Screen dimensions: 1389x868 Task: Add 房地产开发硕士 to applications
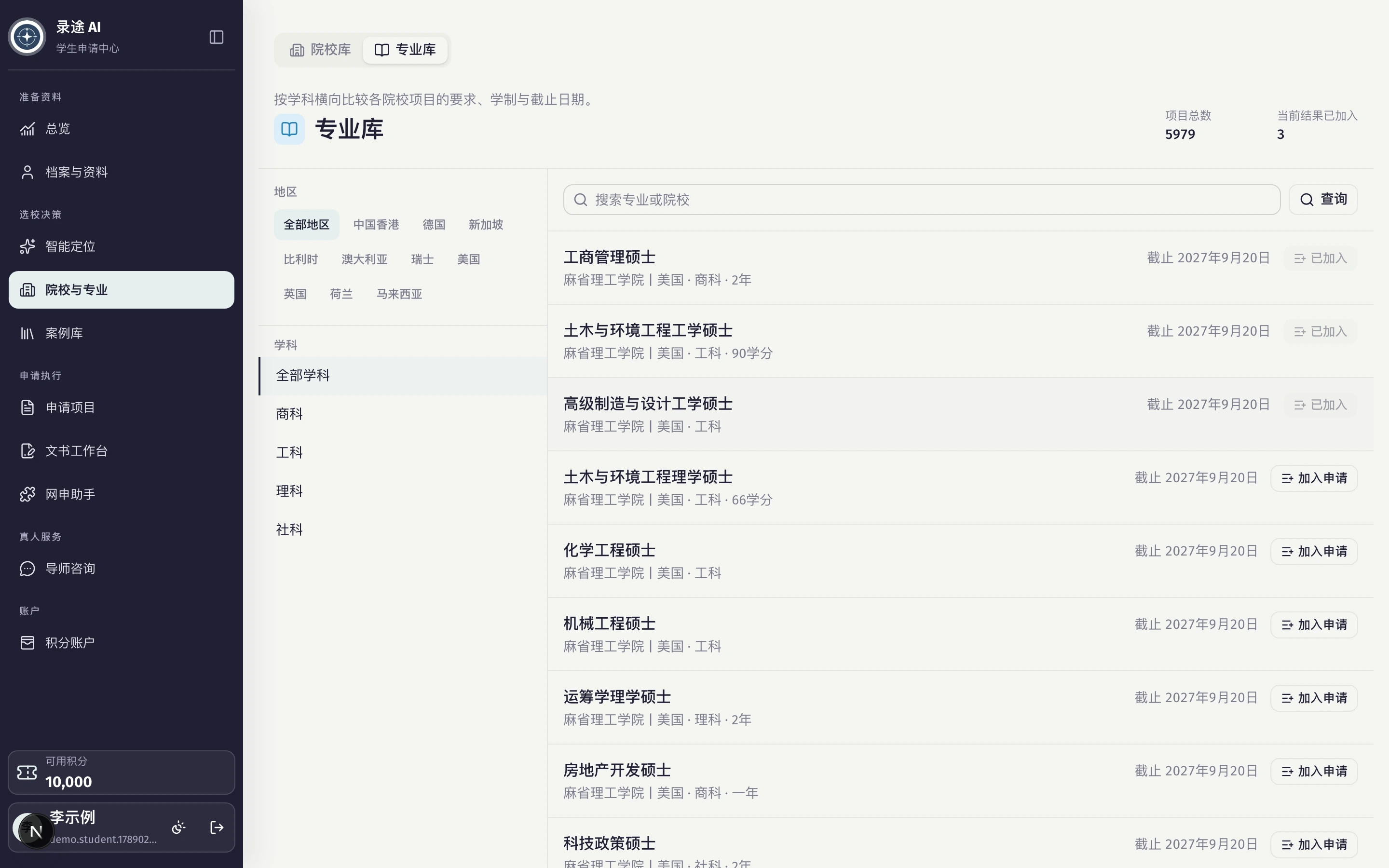tap(1314, 772)
